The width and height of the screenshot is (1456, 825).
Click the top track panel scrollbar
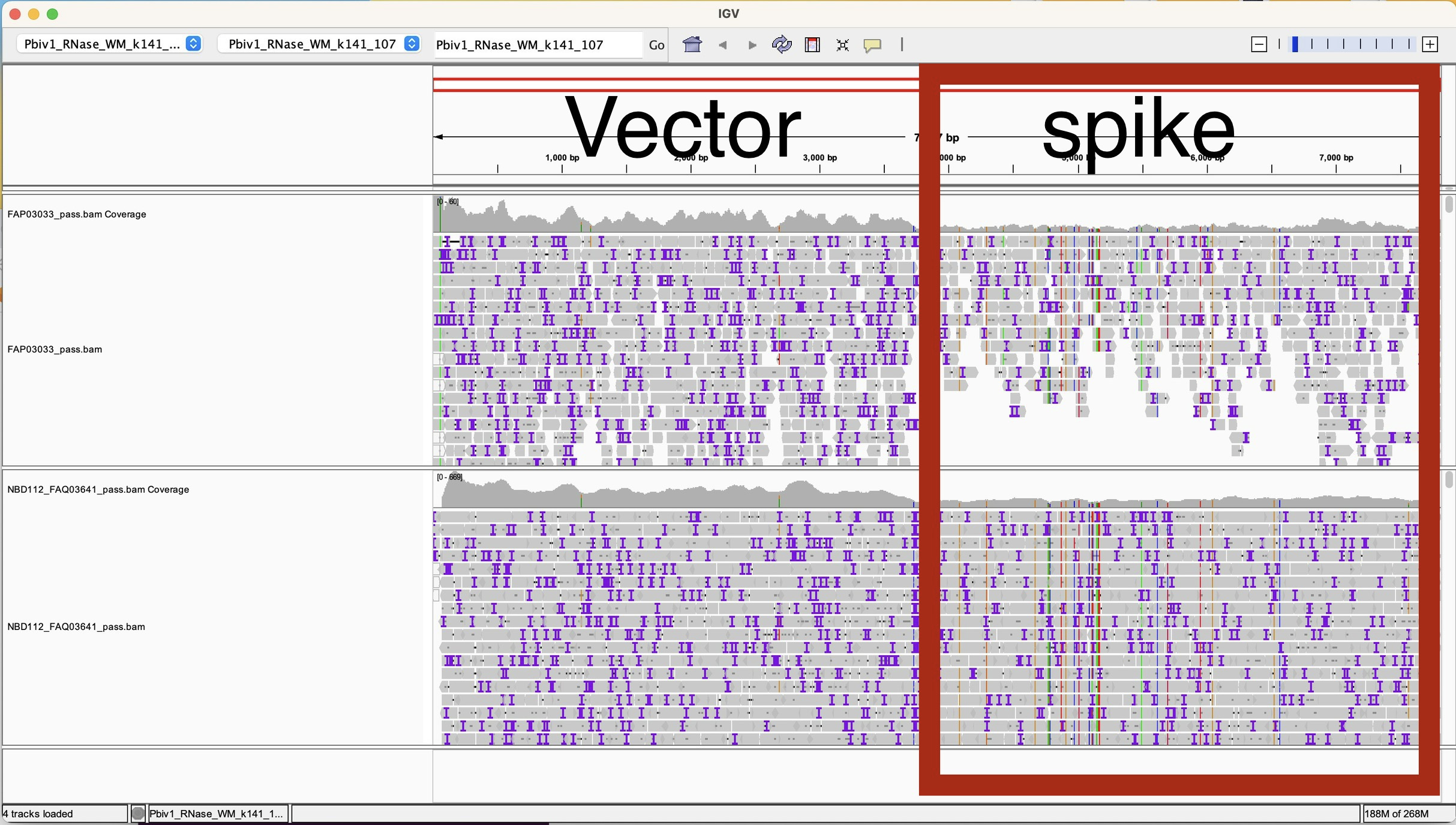[1449, 205]
